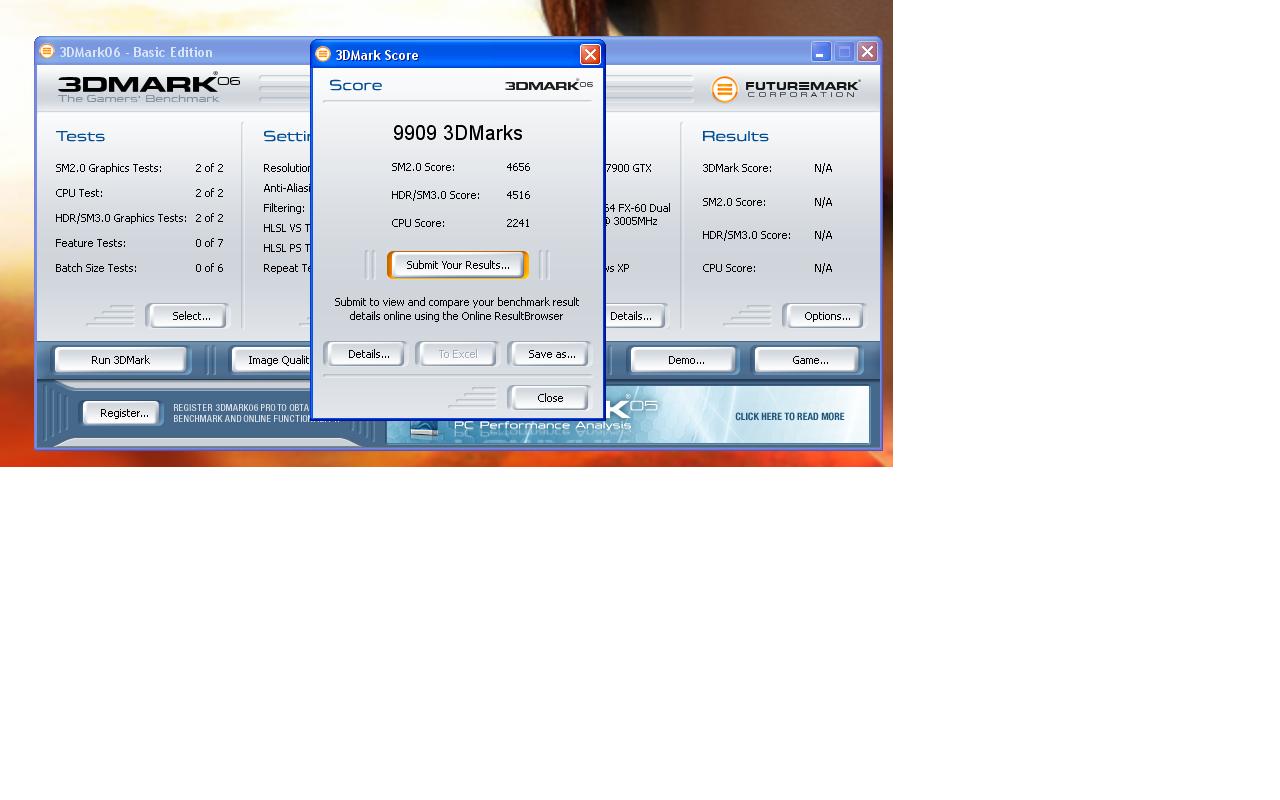Maximize the 3DMark06 main window

click(844, 51)
